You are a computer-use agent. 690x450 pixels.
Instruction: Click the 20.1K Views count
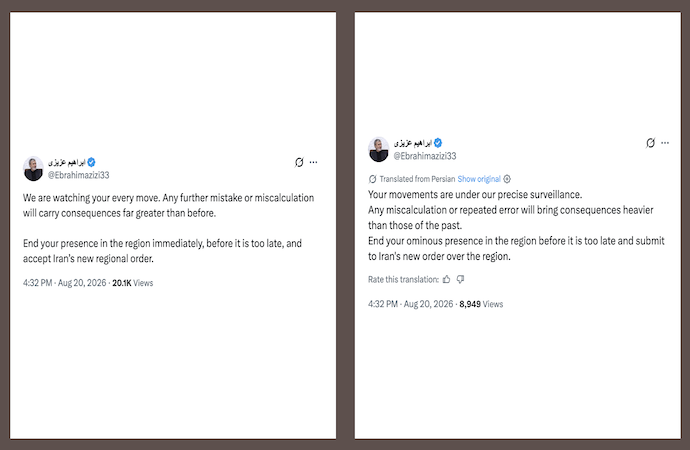pyautogui.click(x=132, y=283)
